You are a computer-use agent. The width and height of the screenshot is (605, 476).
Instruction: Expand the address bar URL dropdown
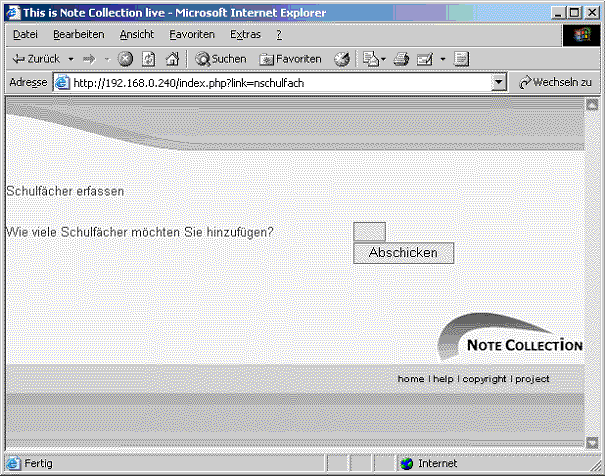pos(500,83)
